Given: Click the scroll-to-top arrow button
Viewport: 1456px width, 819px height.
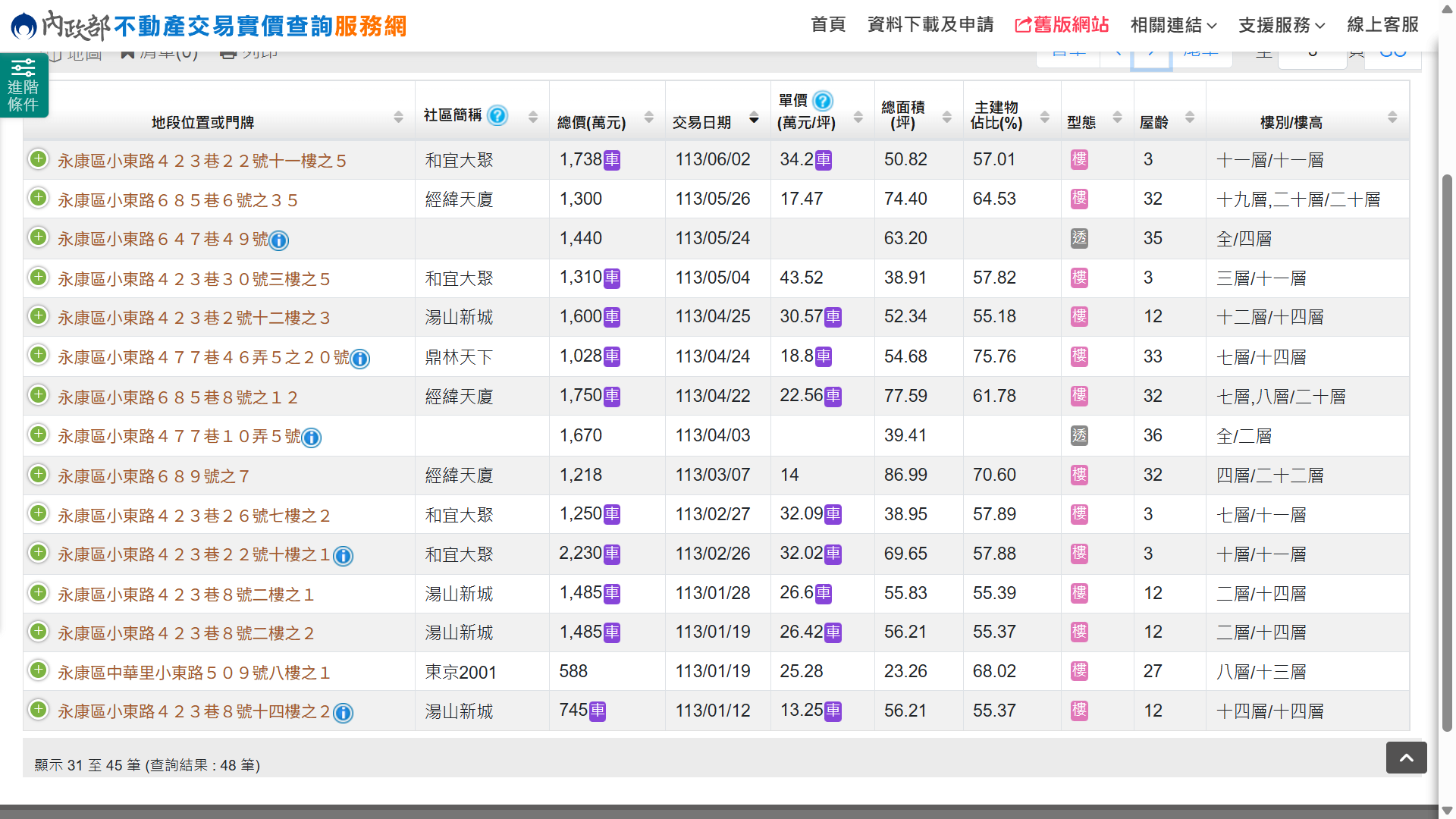Looking at the screenshot, I should [1406, 758].
